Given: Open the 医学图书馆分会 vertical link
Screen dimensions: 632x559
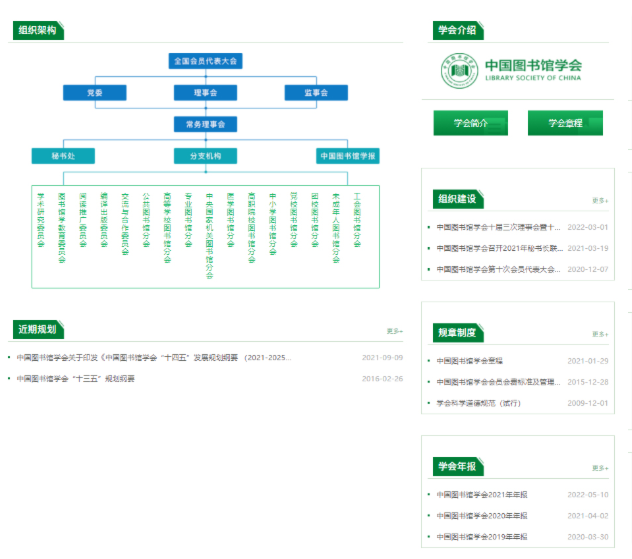Looking at the screenshot, I should pyautogui.click(x=231, y=220).
